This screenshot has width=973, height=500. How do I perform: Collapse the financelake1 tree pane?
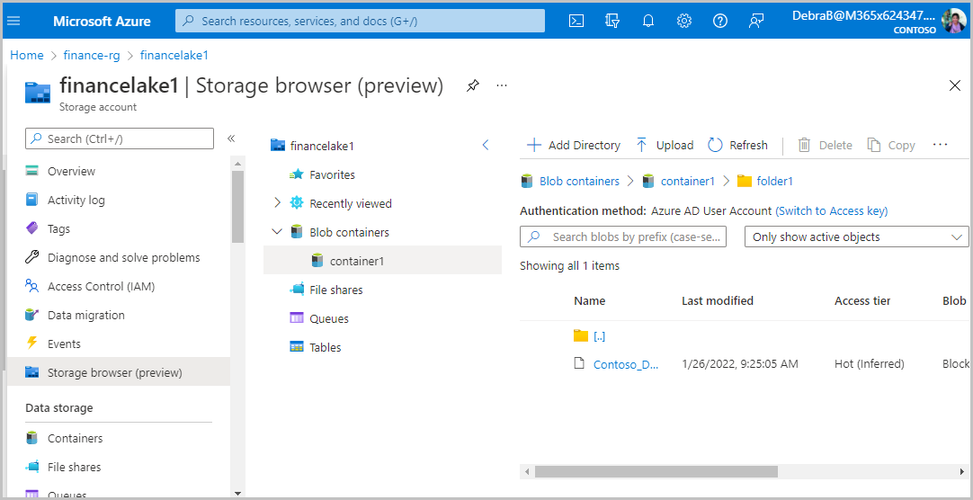pyautogui.click(x=486, y=145)
